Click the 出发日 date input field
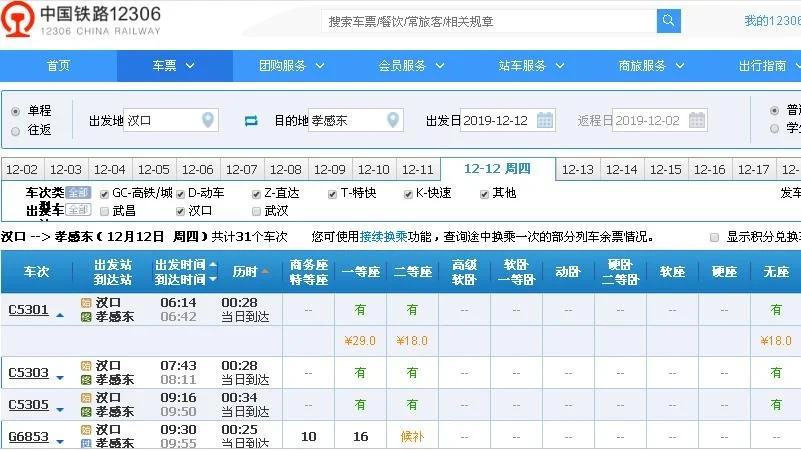801x450 pixels. (x=508, y=121)
